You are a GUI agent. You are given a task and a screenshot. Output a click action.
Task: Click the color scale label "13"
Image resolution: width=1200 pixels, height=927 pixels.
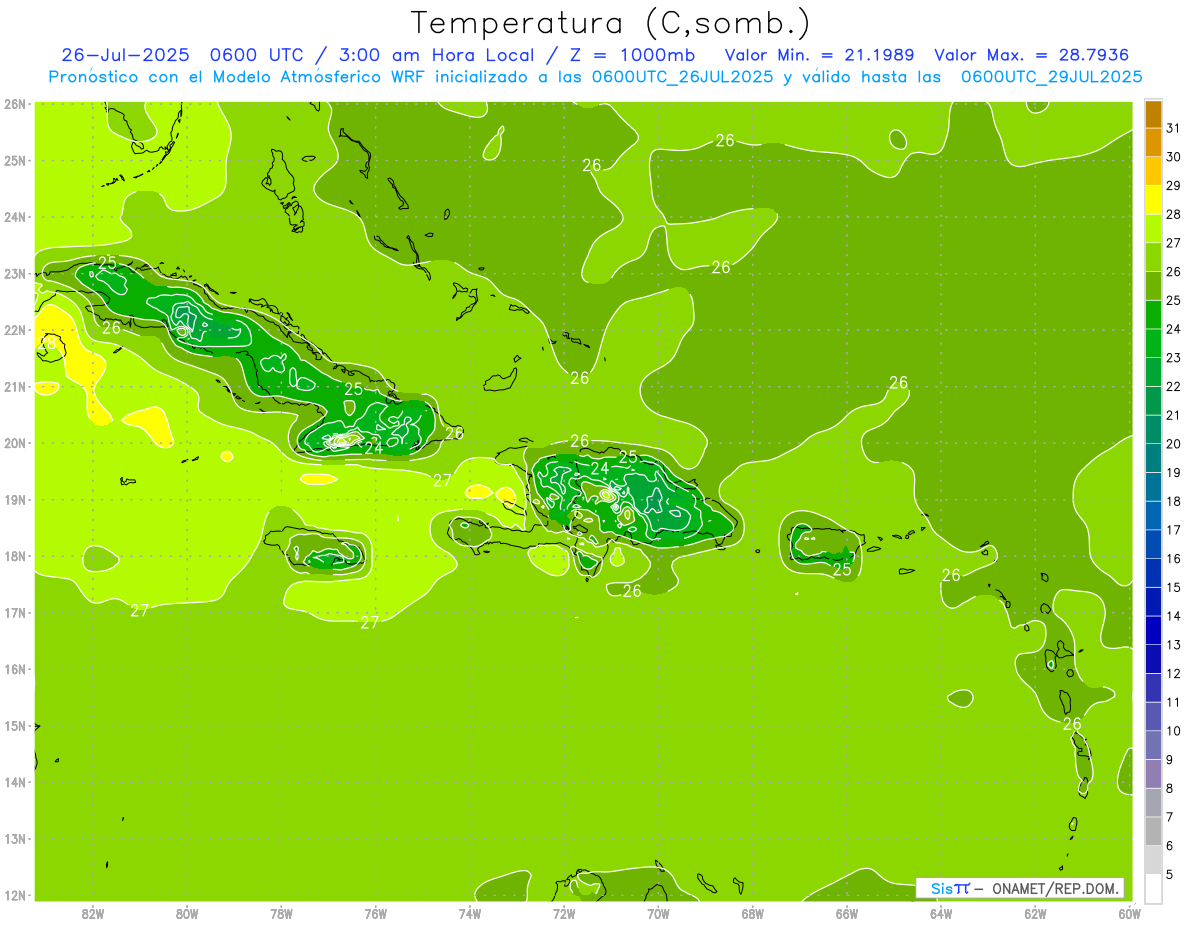coord(1174,645)
